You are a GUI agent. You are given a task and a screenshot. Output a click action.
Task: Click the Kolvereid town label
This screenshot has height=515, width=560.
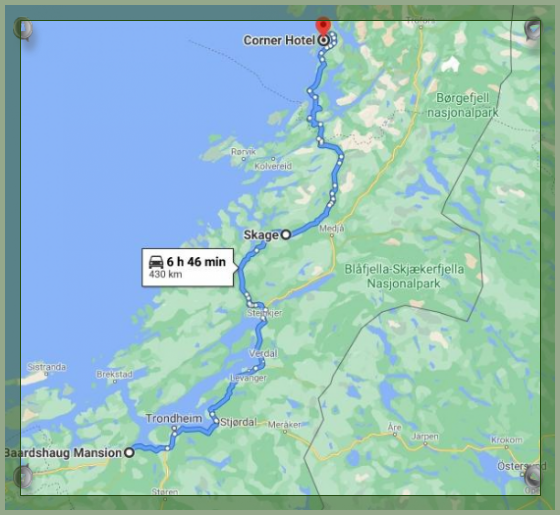point(273,166)
